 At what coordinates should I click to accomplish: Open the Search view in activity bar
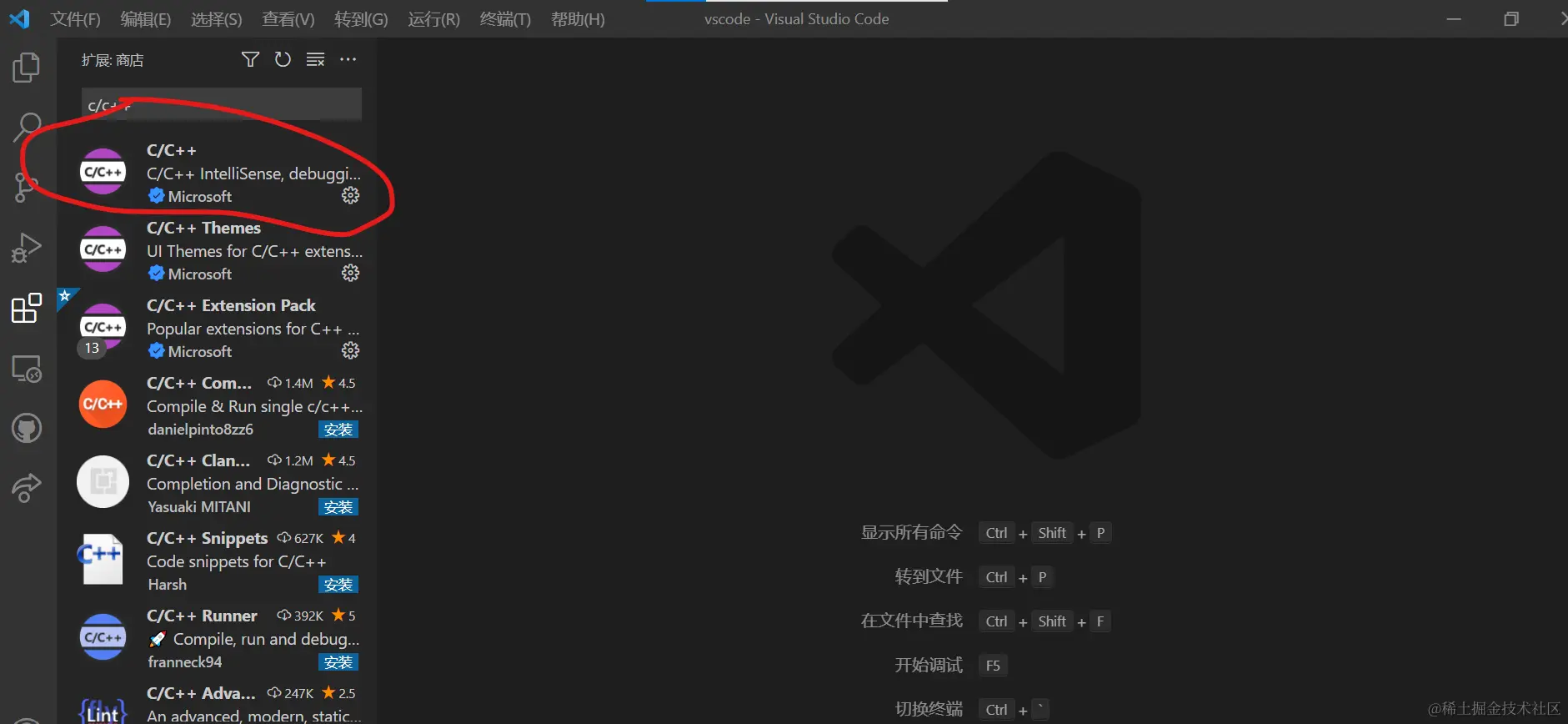(x=27, y=128)
